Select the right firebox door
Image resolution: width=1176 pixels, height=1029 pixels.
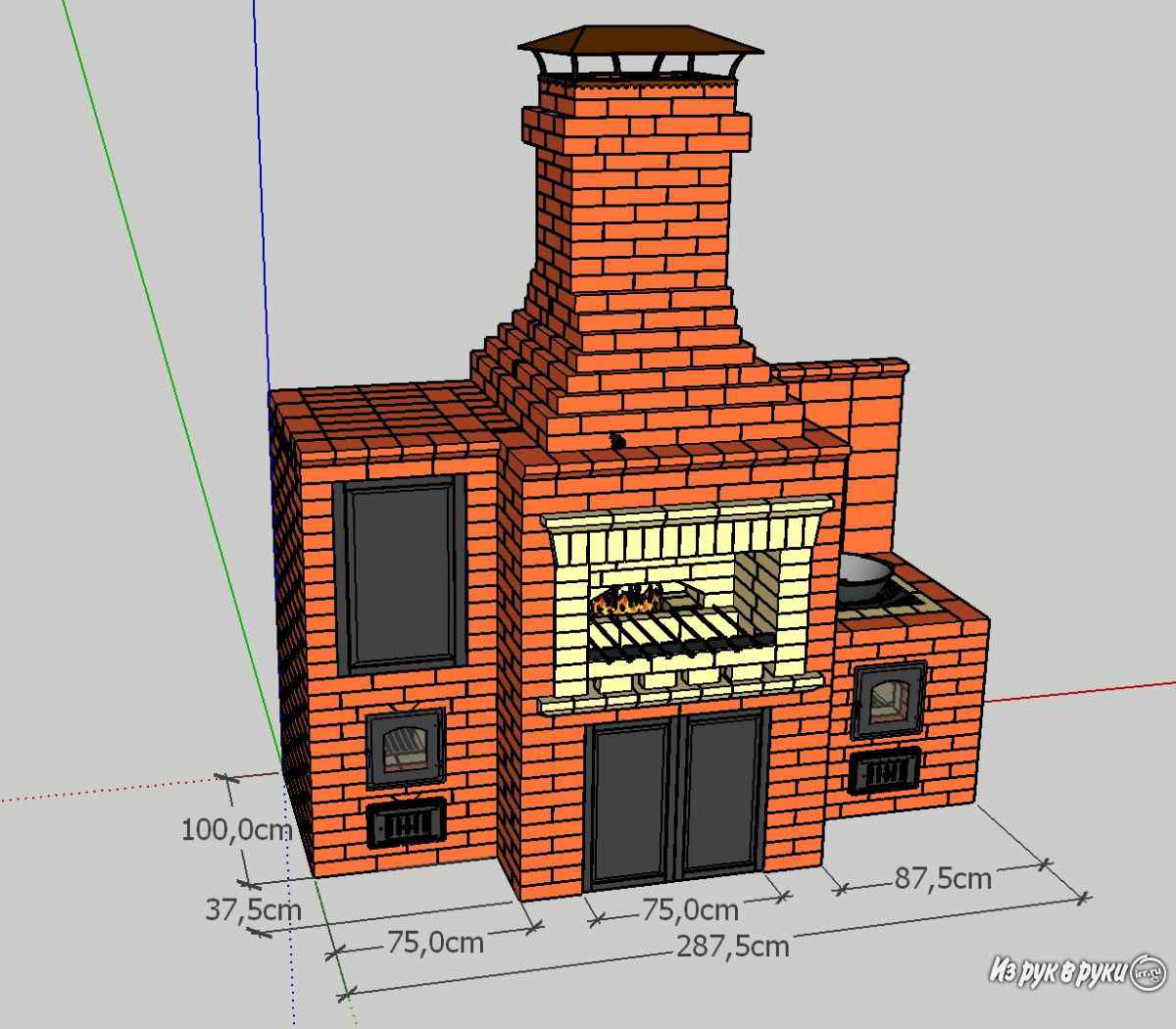[x=888, y=700]
